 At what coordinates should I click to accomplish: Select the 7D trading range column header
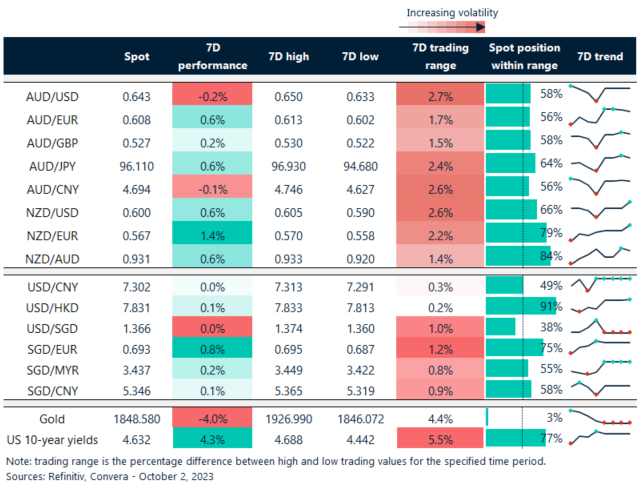pos(433,57)
